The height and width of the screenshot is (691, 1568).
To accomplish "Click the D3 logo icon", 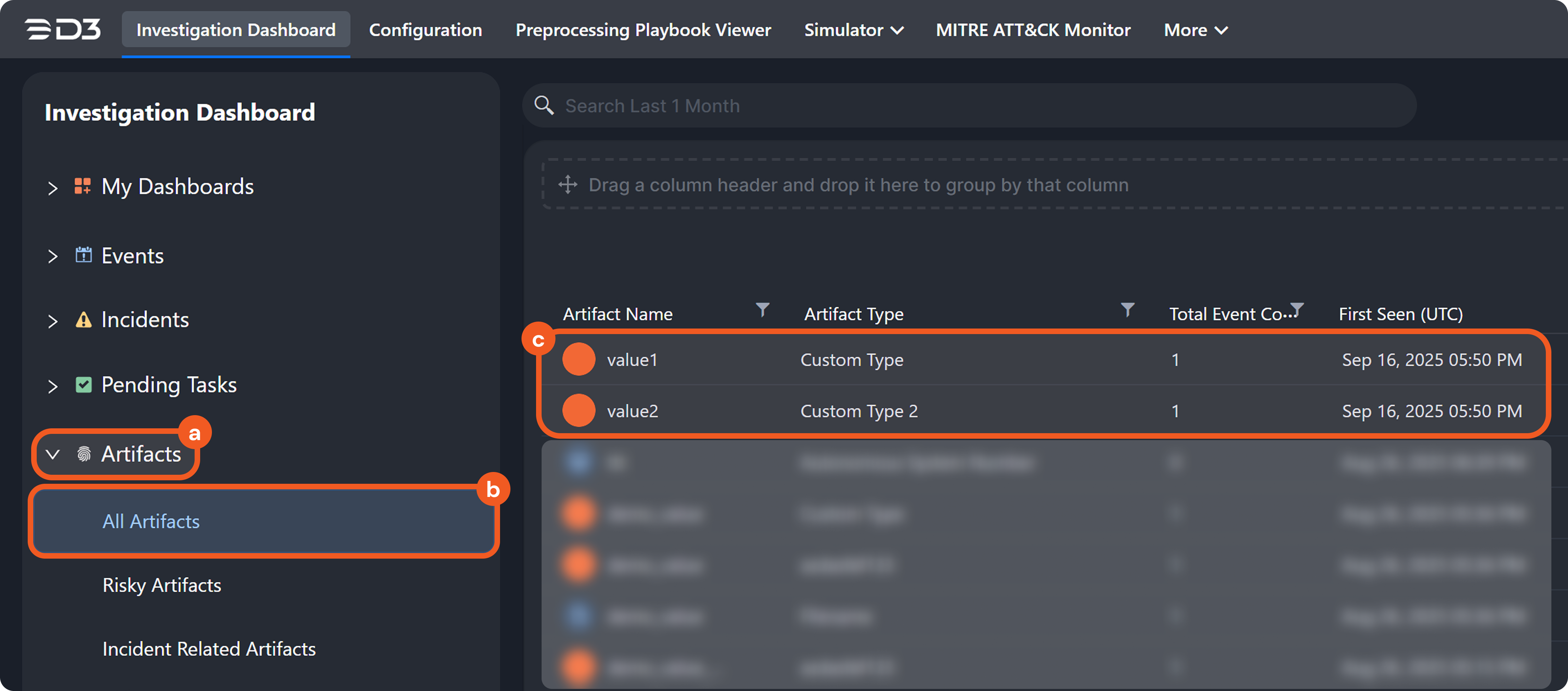I will (63, 29).
